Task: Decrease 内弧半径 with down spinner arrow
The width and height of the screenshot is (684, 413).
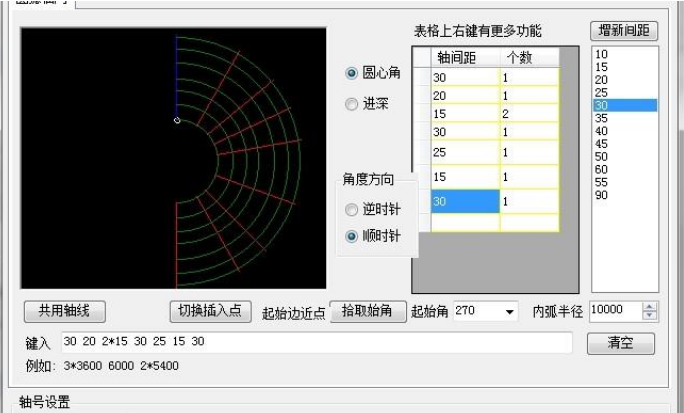Action: coord(650,315)
